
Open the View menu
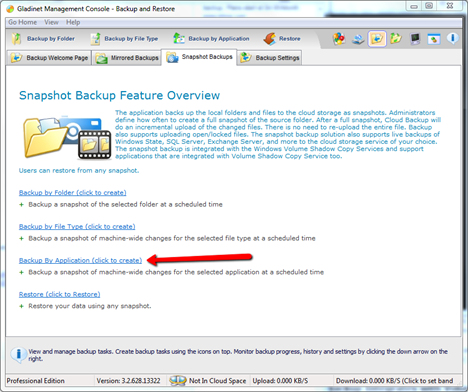coord(51,22)
